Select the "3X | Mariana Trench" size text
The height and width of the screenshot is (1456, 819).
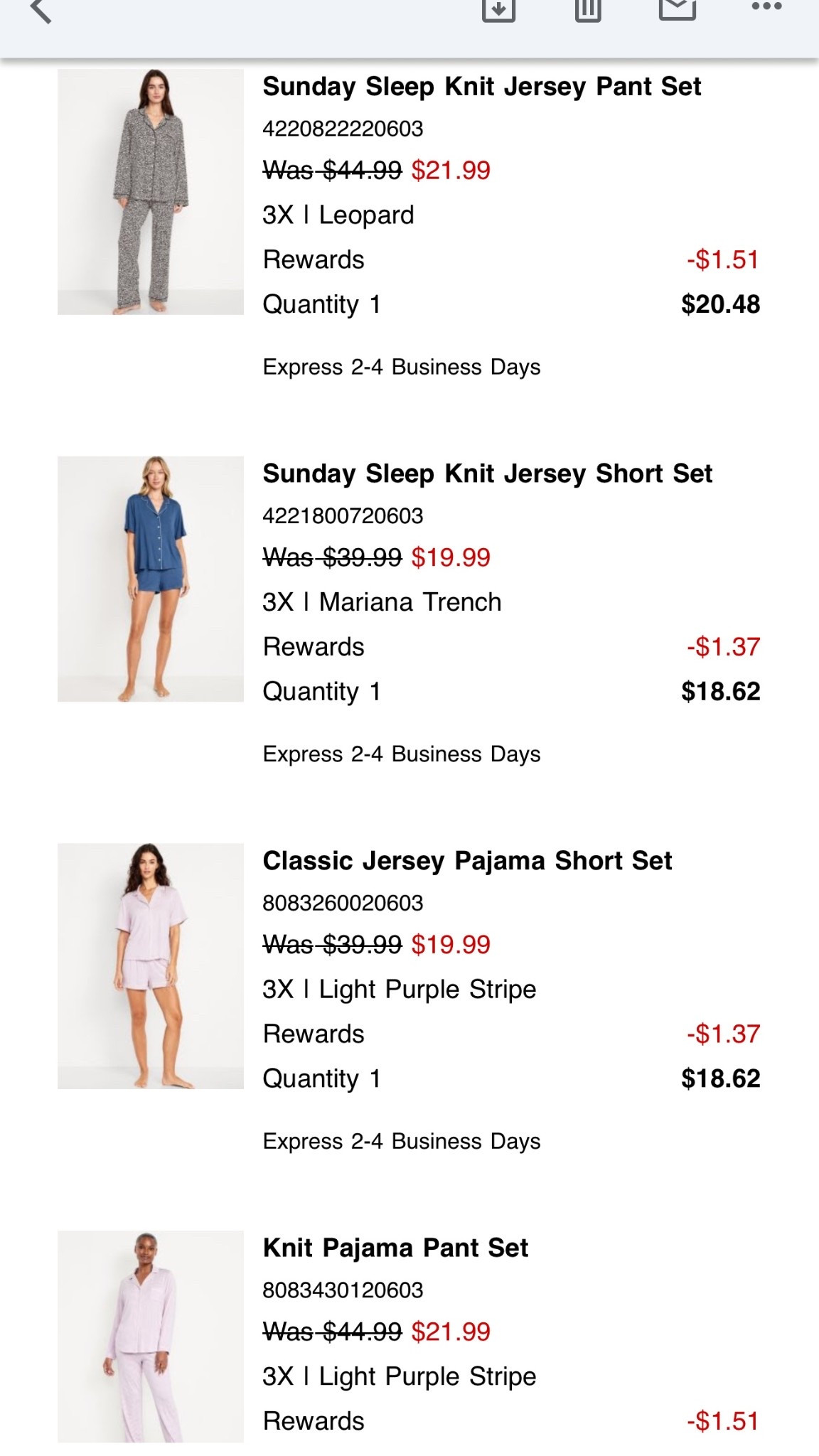pyautogui.click(x=382, y=601)
